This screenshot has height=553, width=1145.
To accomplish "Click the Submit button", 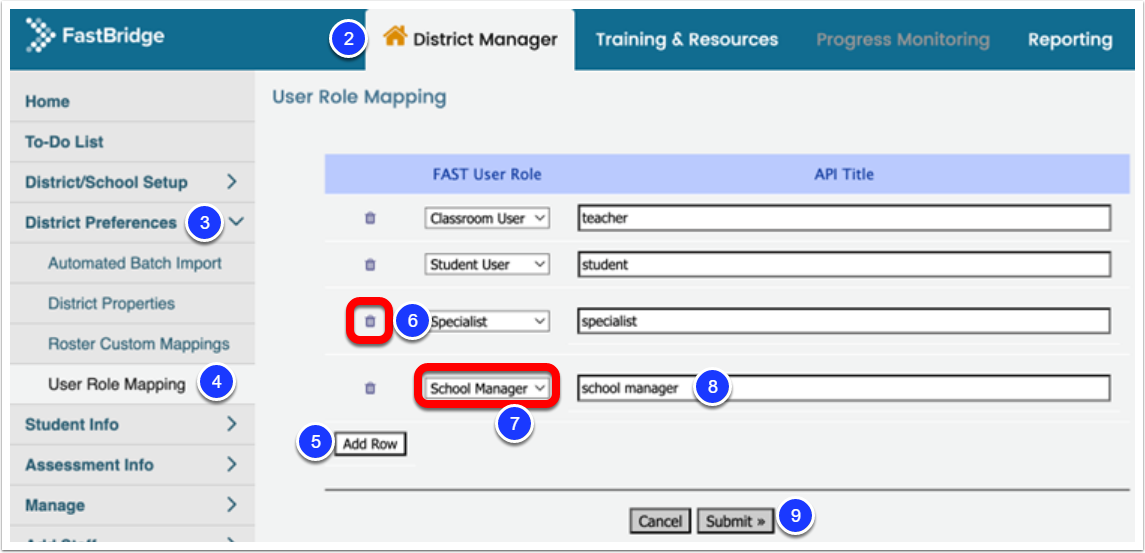I will (x=735, y=521).
